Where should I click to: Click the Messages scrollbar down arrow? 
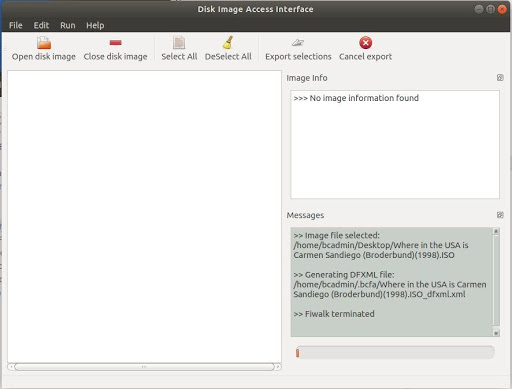(x=496, y=333)
